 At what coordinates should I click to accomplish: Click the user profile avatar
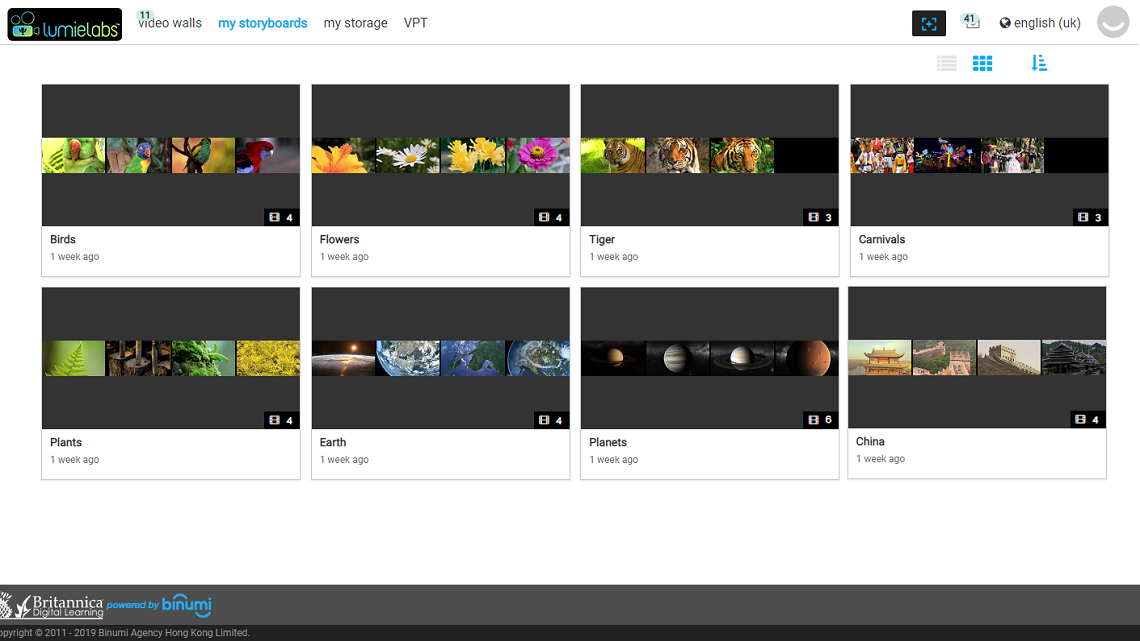pyautogui.click(x=1112, y=22)
